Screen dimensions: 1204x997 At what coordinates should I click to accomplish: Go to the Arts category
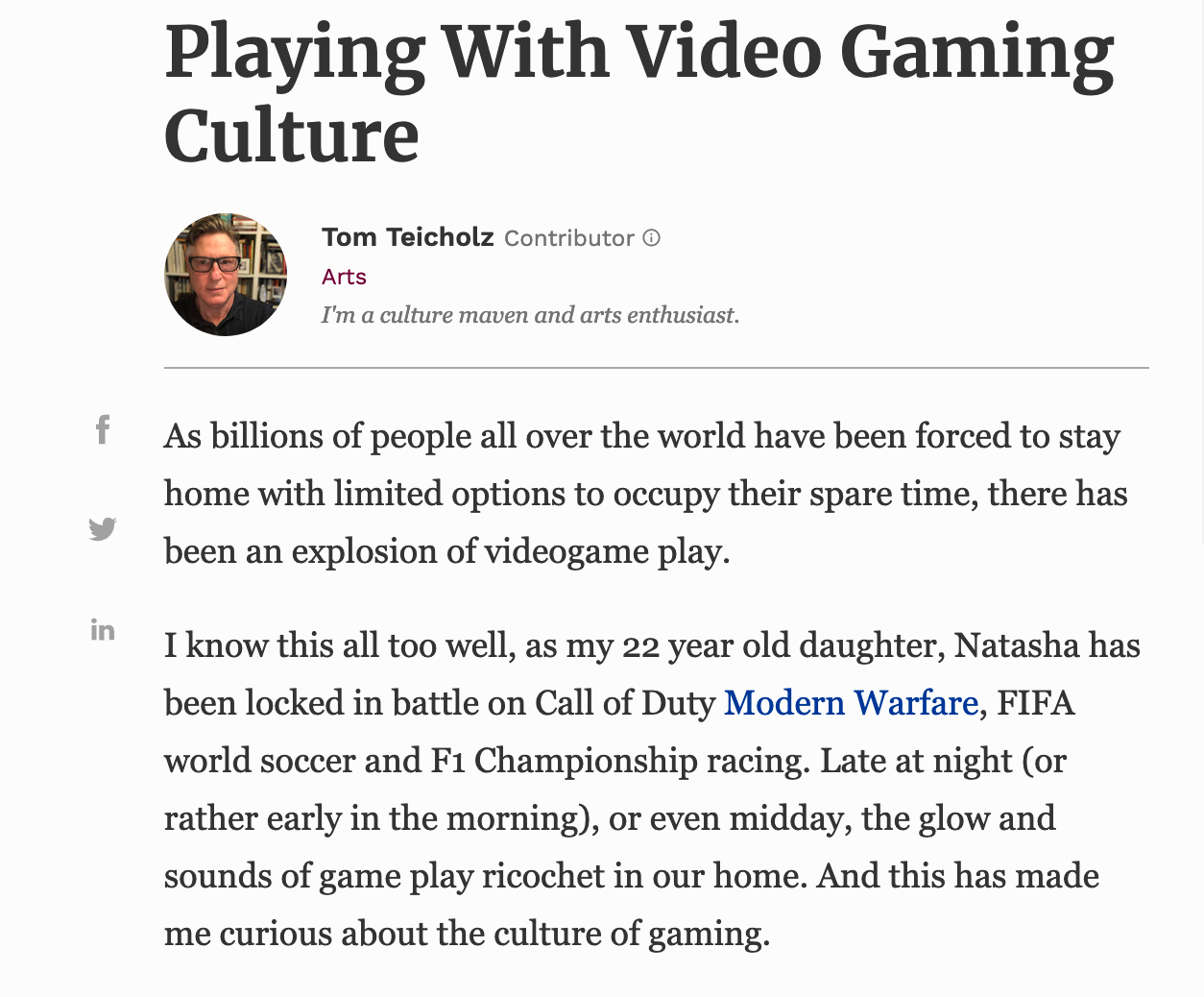point(344,277)
